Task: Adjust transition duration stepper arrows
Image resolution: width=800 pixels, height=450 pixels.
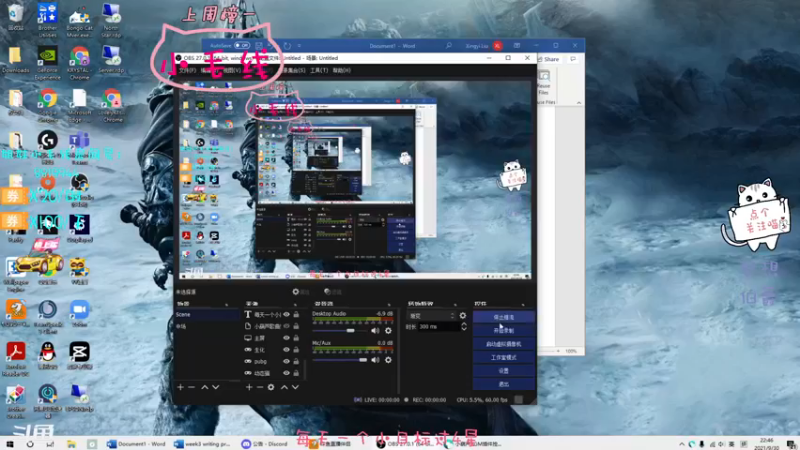Action: [464, 327]
